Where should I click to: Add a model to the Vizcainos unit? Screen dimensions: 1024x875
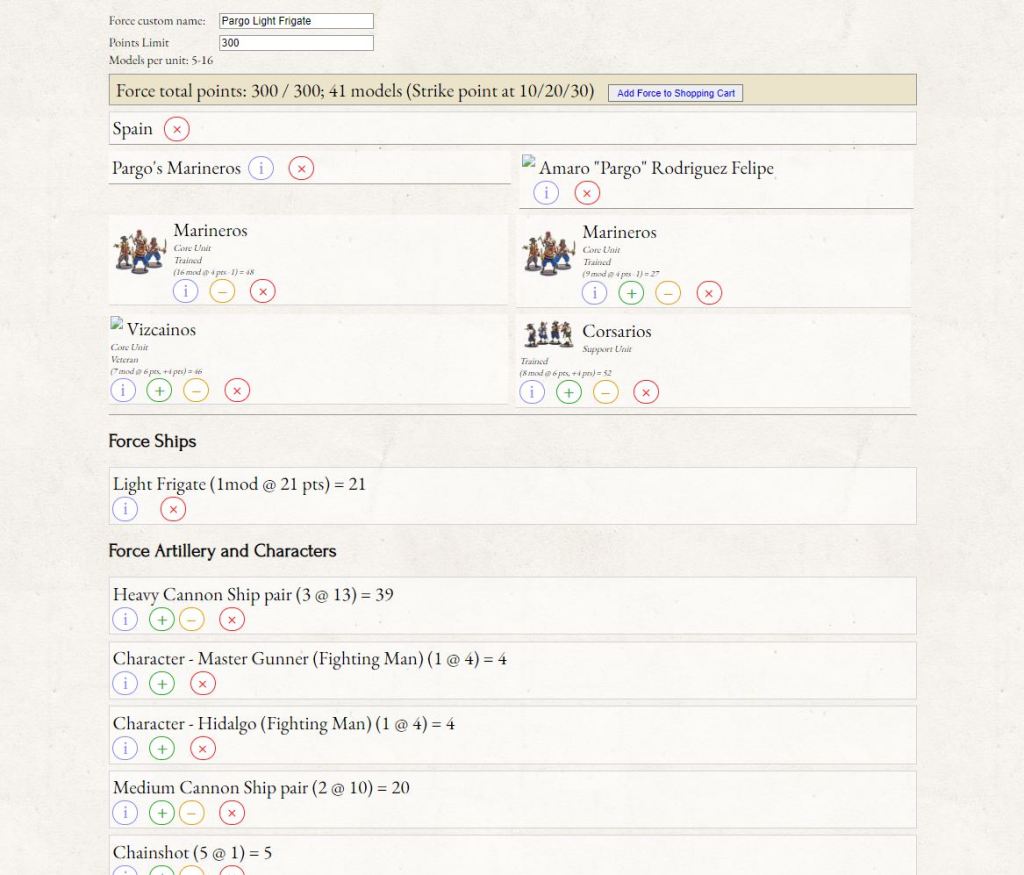(160, 390)
